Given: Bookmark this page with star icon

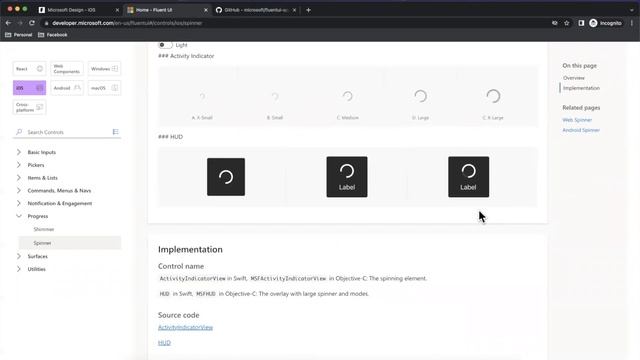Looking at the screenshot, I should pos(567,23).
